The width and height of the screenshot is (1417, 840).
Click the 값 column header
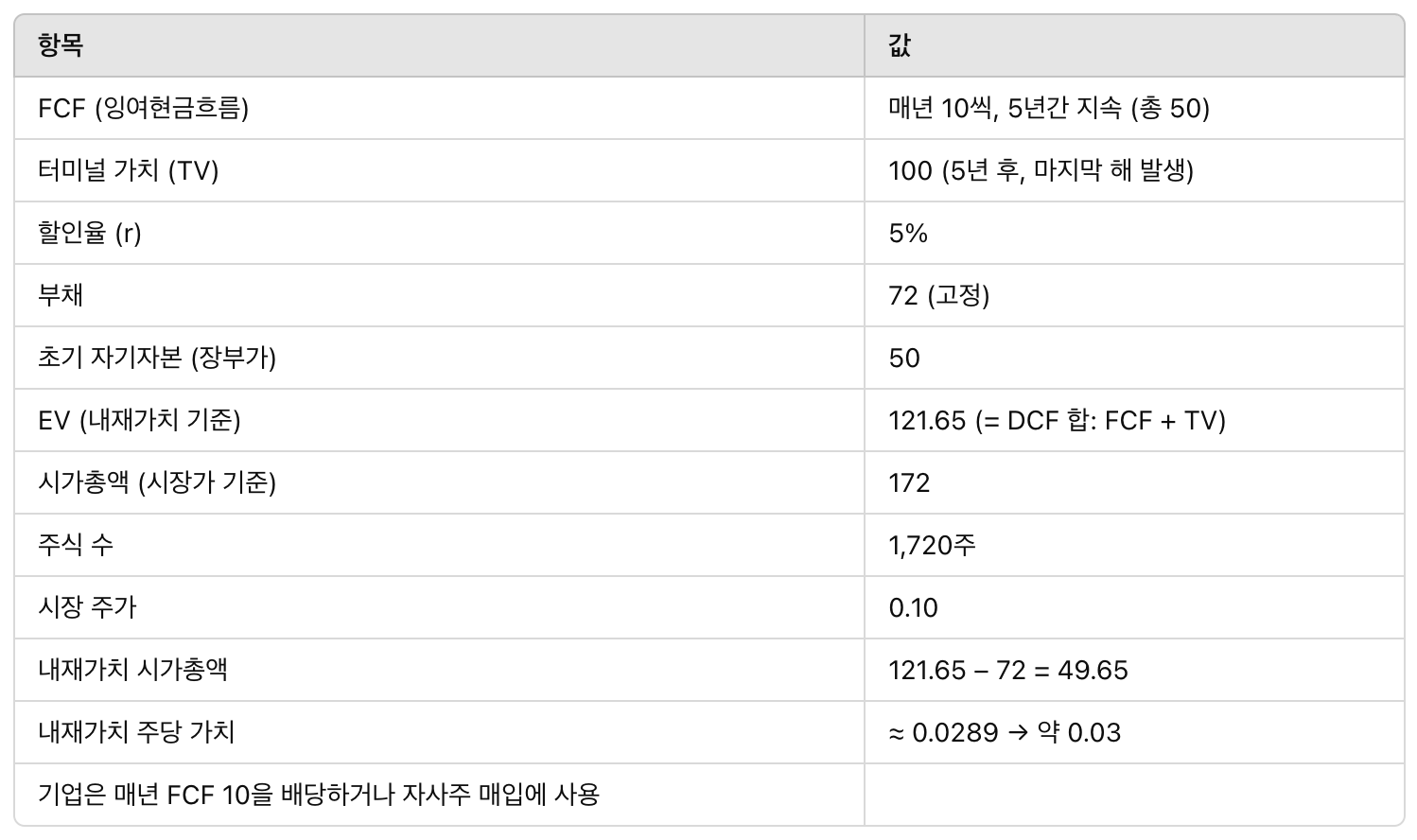(x=900, y=45)
